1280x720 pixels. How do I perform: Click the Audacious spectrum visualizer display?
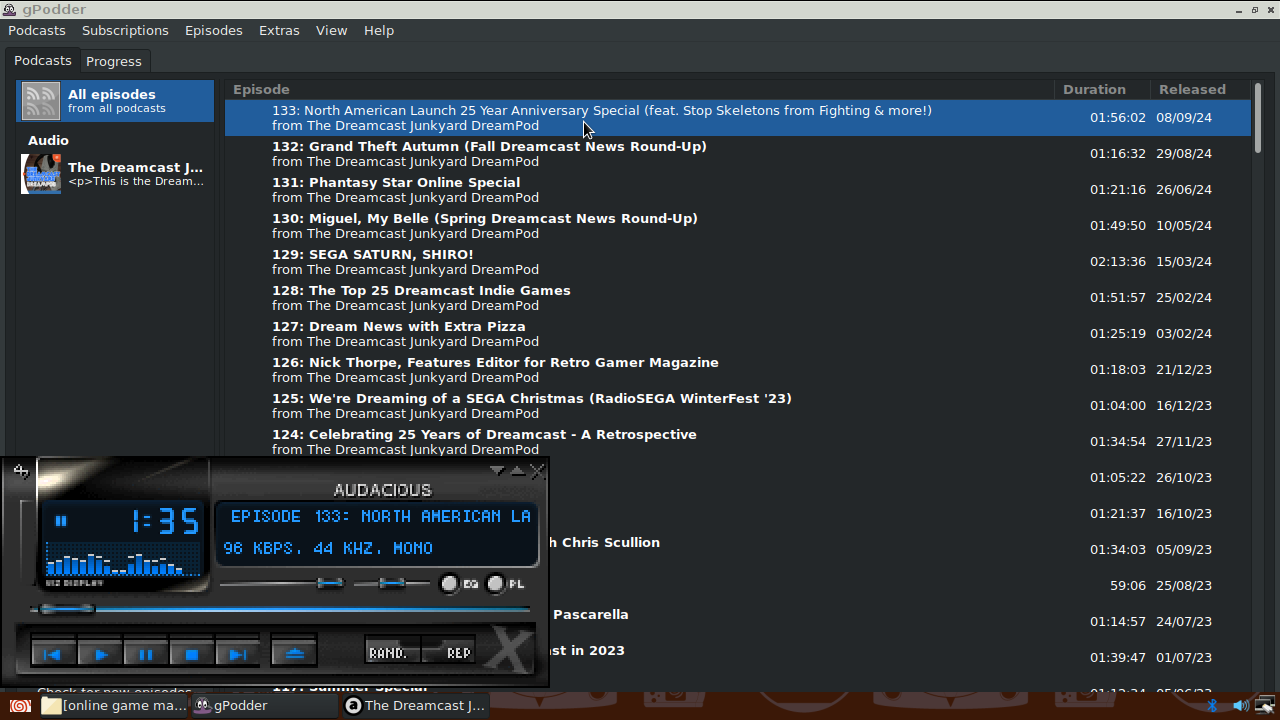point(122,560)
